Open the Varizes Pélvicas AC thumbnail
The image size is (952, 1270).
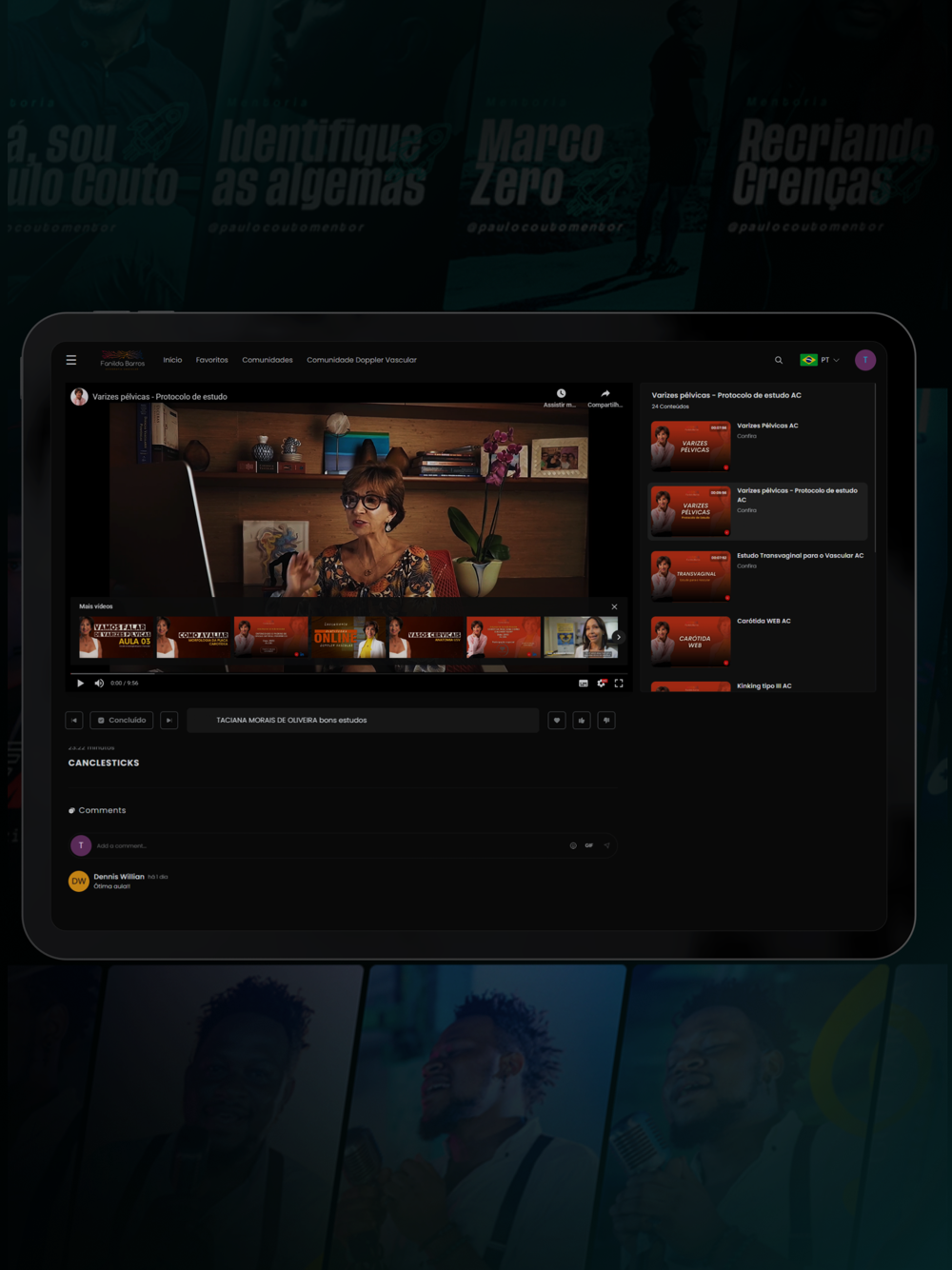691,446
